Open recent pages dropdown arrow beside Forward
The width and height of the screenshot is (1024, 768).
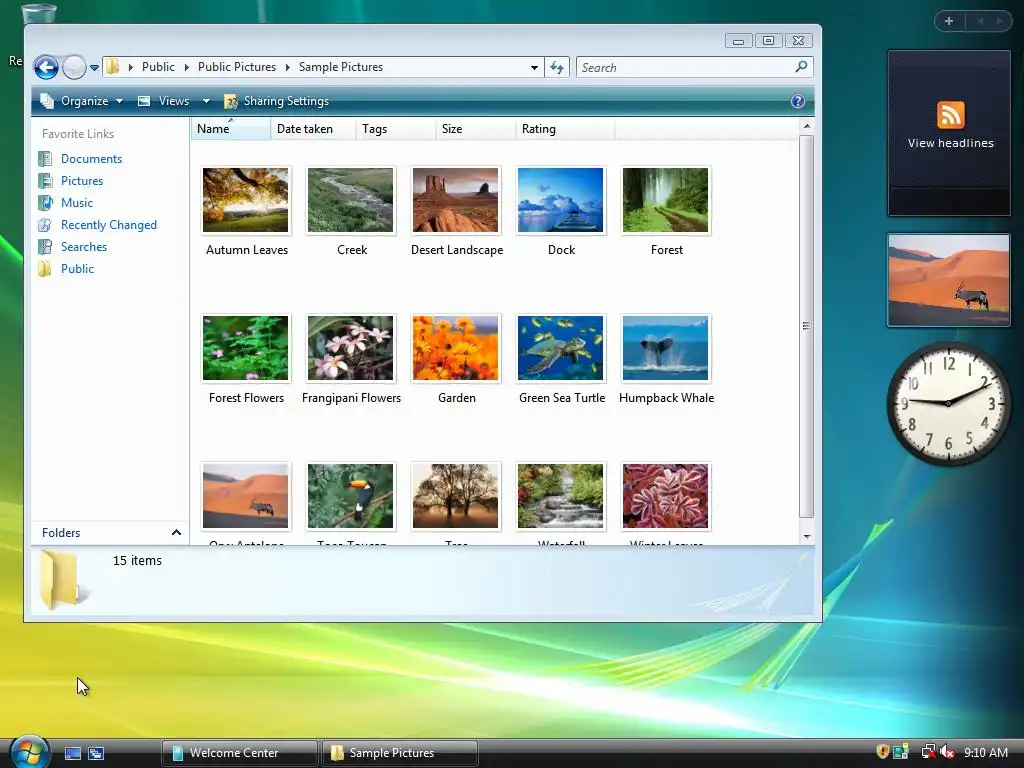(94, 67)
